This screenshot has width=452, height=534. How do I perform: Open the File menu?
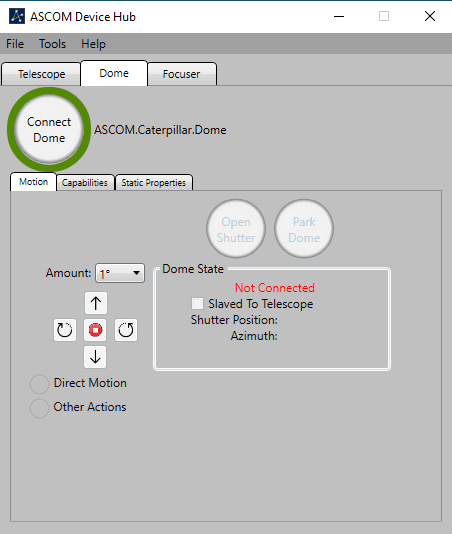click(x=15, y=44)
